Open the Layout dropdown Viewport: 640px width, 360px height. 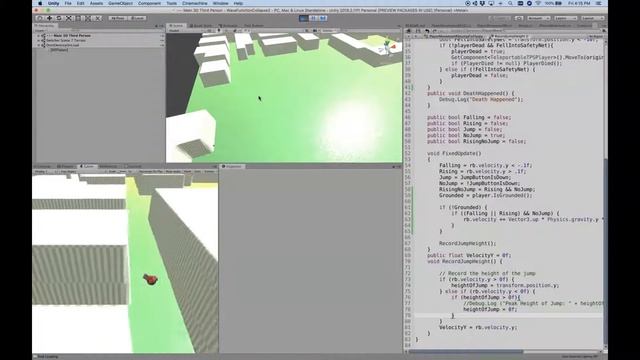tap(592, 18)
